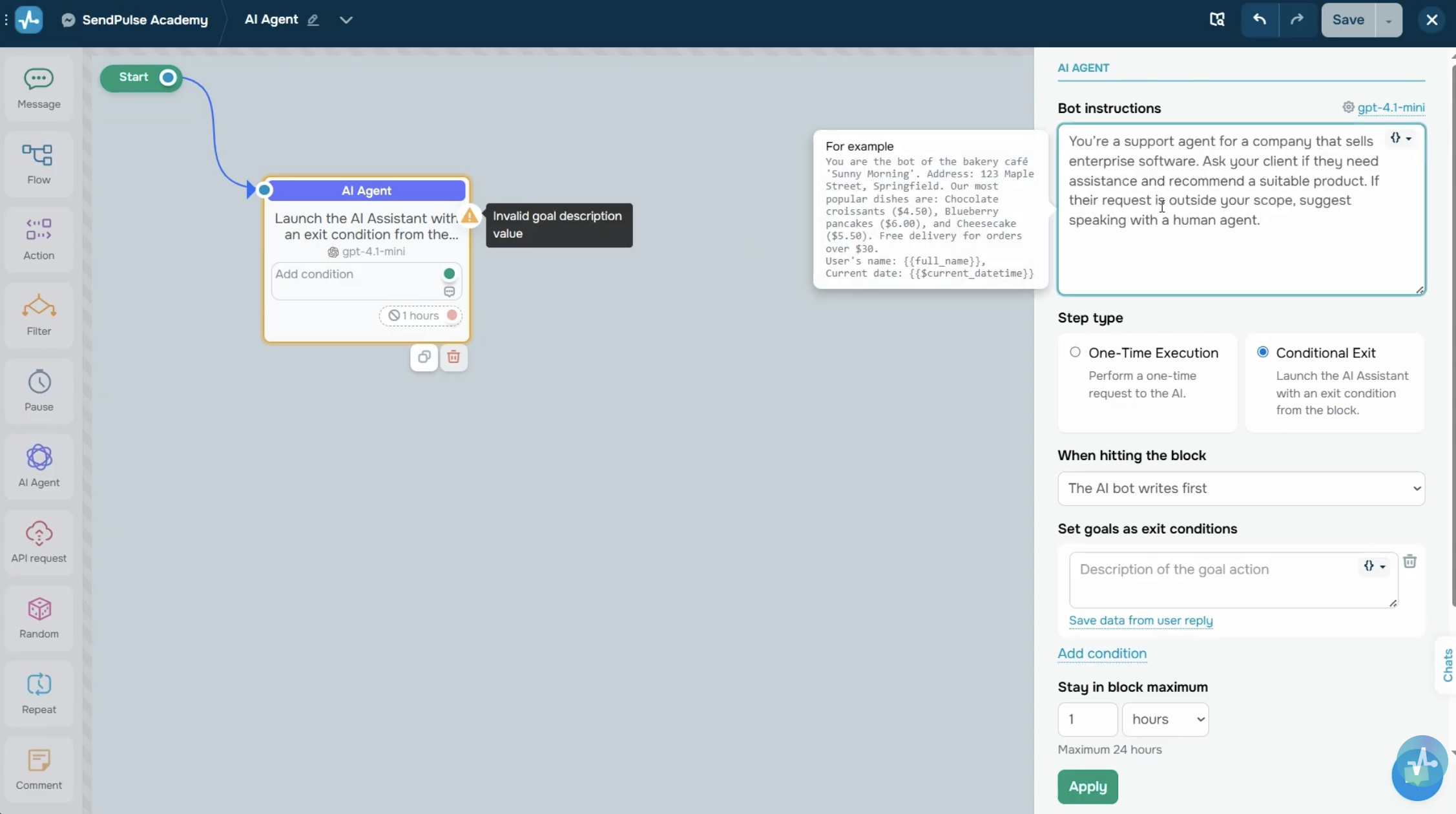Viewport: 1456px width, 814px height.
Task: Click the warning icon on AI Agent block
Action: (x=470, y=216)
